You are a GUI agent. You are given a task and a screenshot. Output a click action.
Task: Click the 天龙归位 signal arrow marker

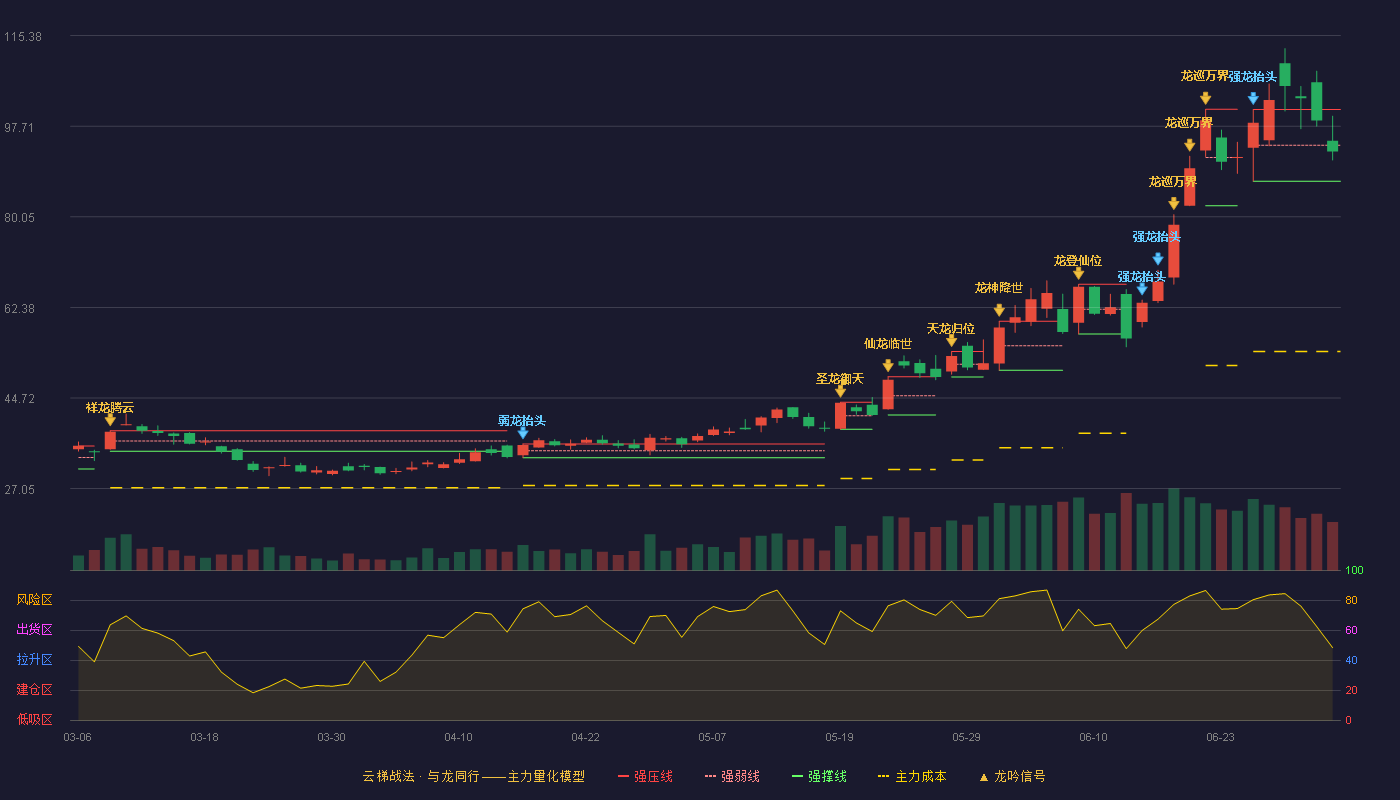click(x=951, y=341)
